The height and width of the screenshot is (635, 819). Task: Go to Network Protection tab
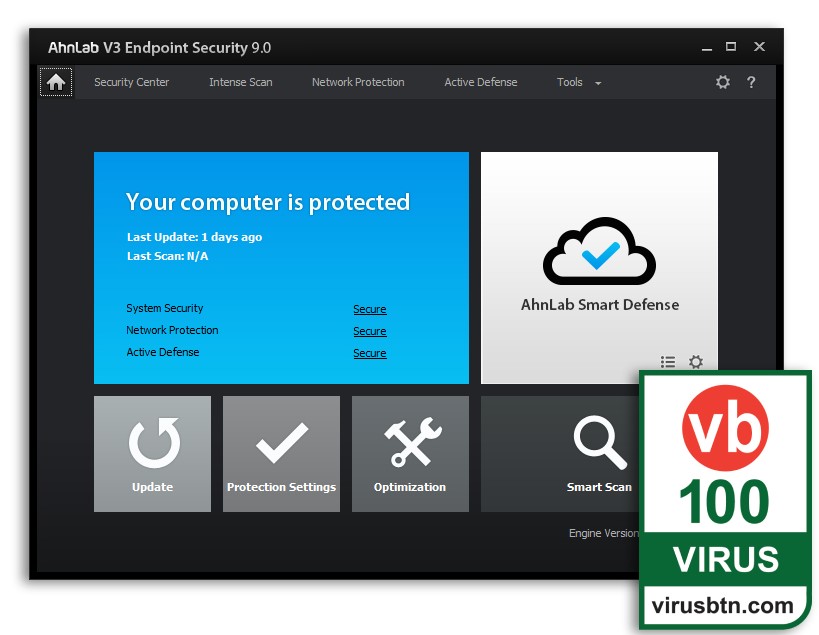[x=358, y=82]
